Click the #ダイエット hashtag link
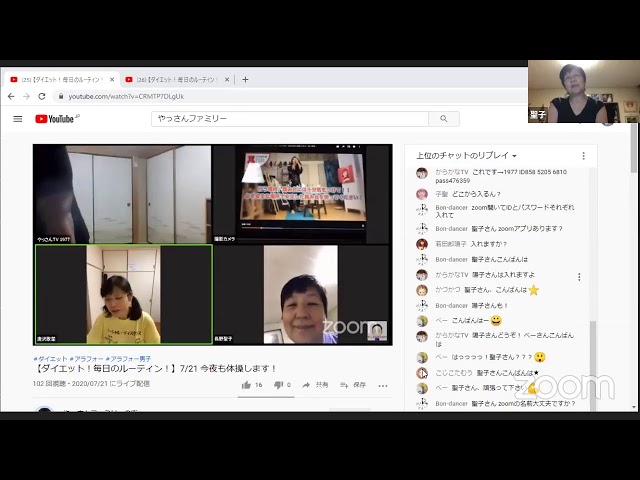The image size is (640, 480). click(50, 359)
